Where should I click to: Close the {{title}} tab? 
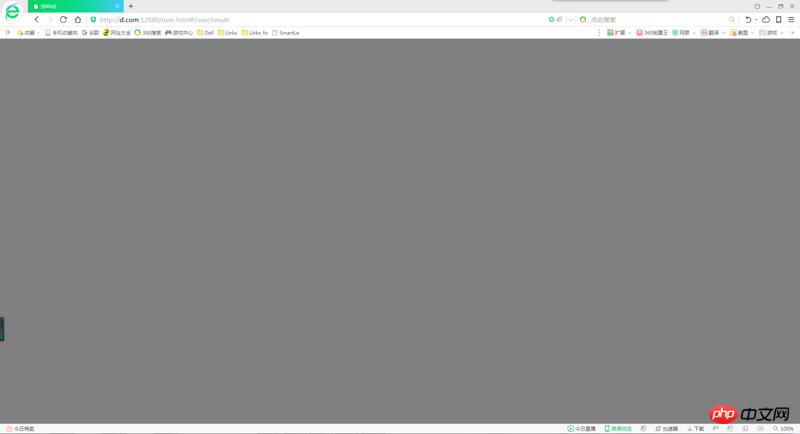click(x=117, y=6)
